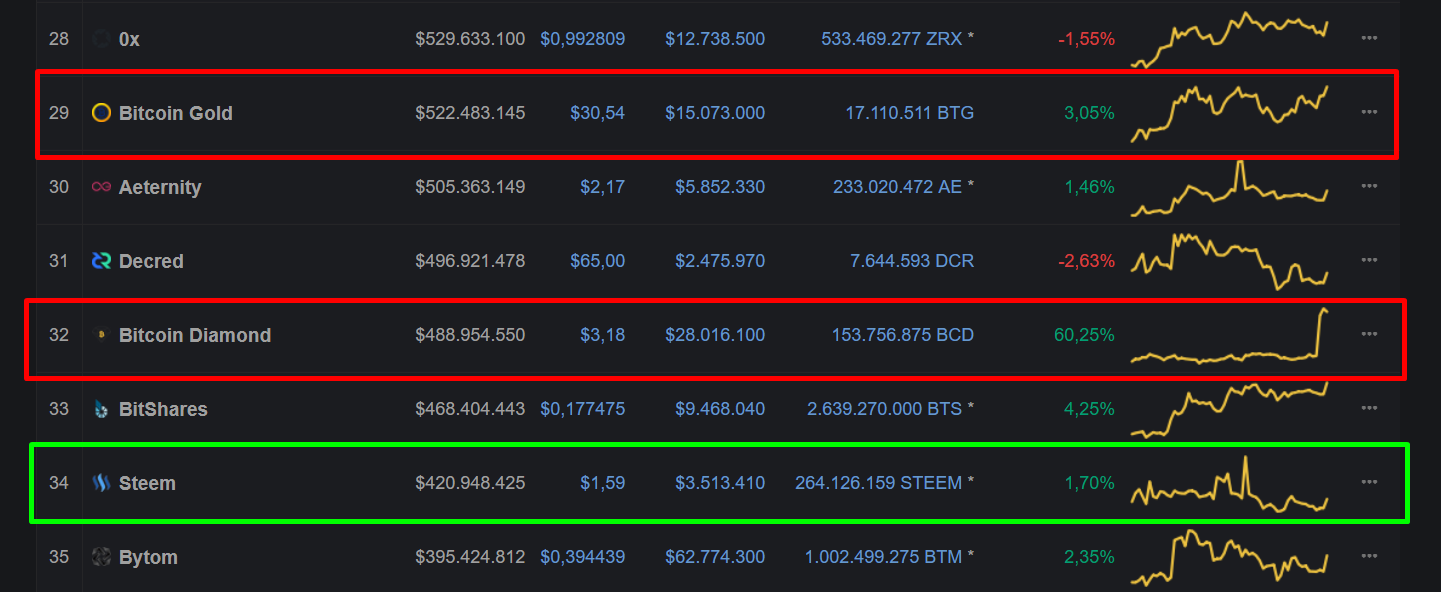Click the Bitcoin Gold volume $15.073.000
The height and width of the screenshot is (592, 1441).
[715, 113]
